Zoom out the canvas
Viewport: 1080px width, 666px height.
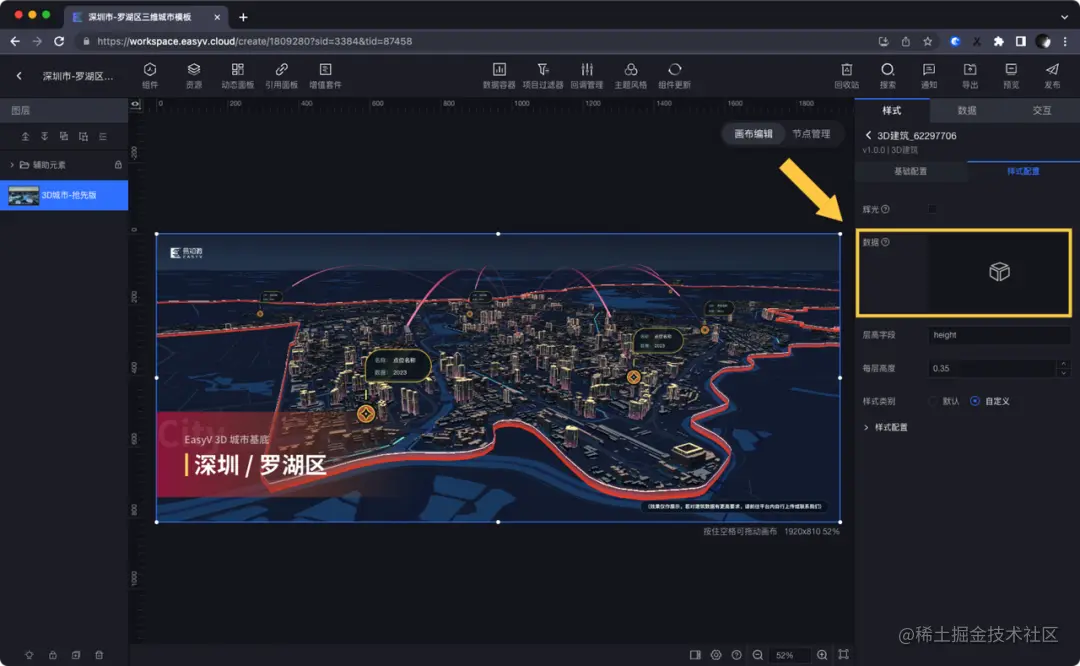758,655
